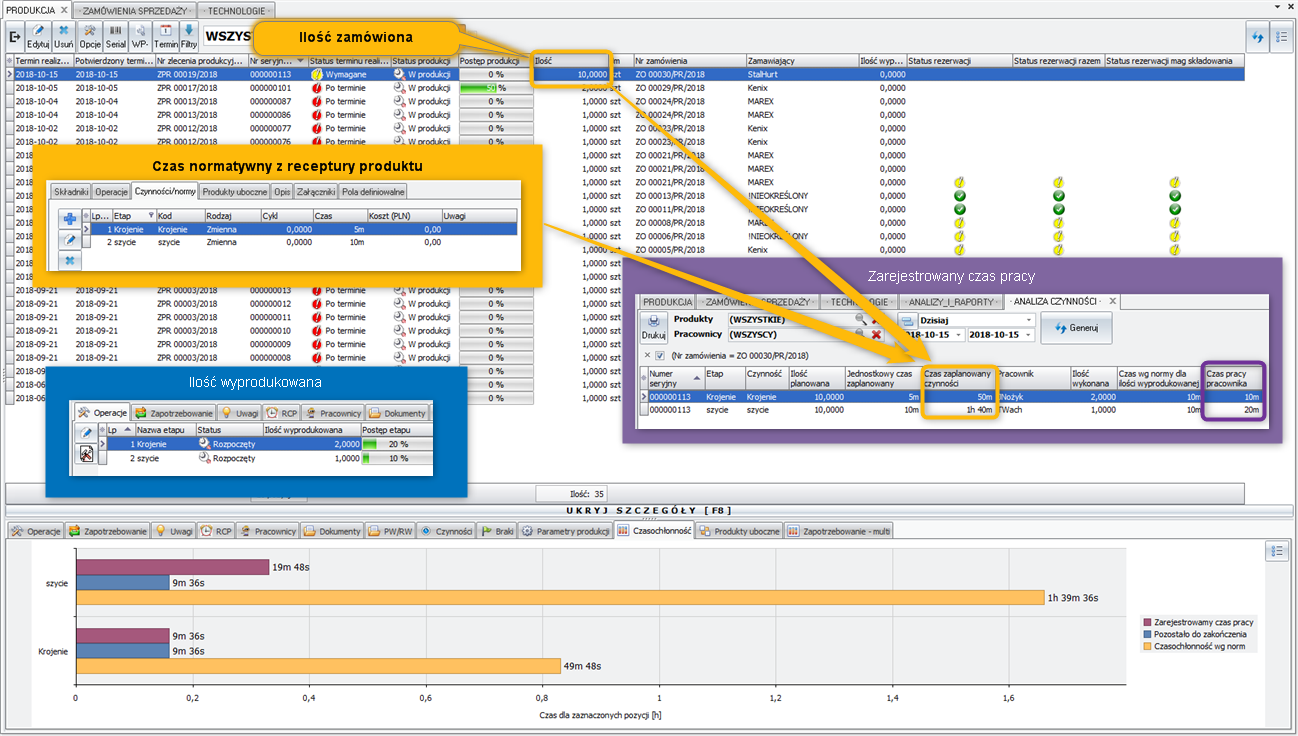Click refresh icon in top-right corner
This screenshot has height=736, width=1298.
(x=1257, y=36)
